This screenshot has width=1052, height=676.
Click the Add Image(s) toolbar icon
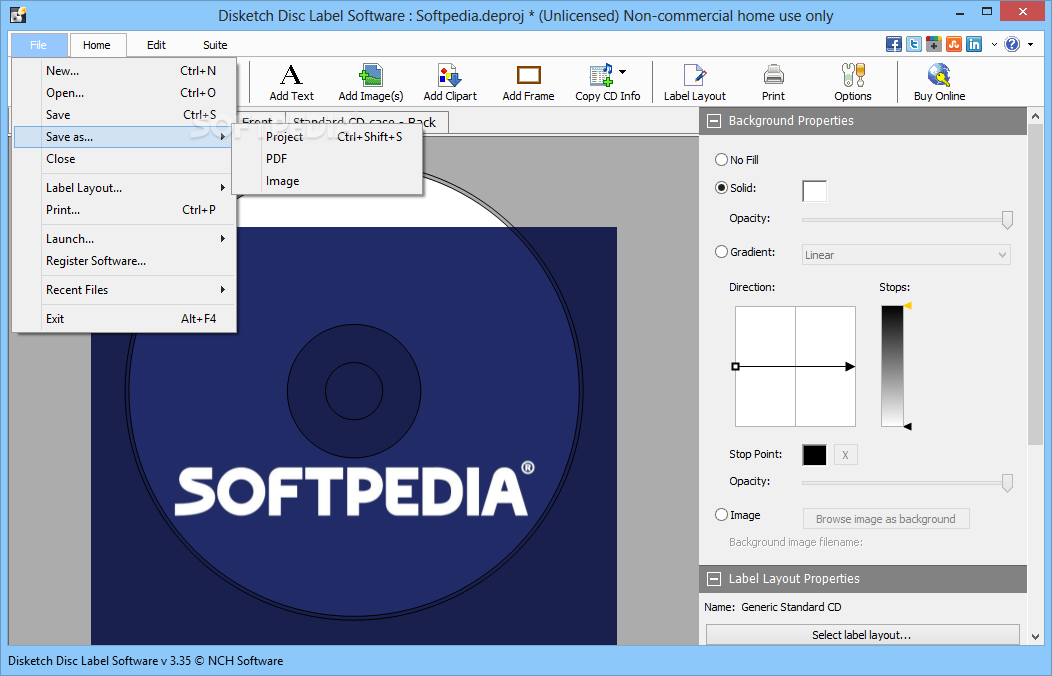[370, 82]
